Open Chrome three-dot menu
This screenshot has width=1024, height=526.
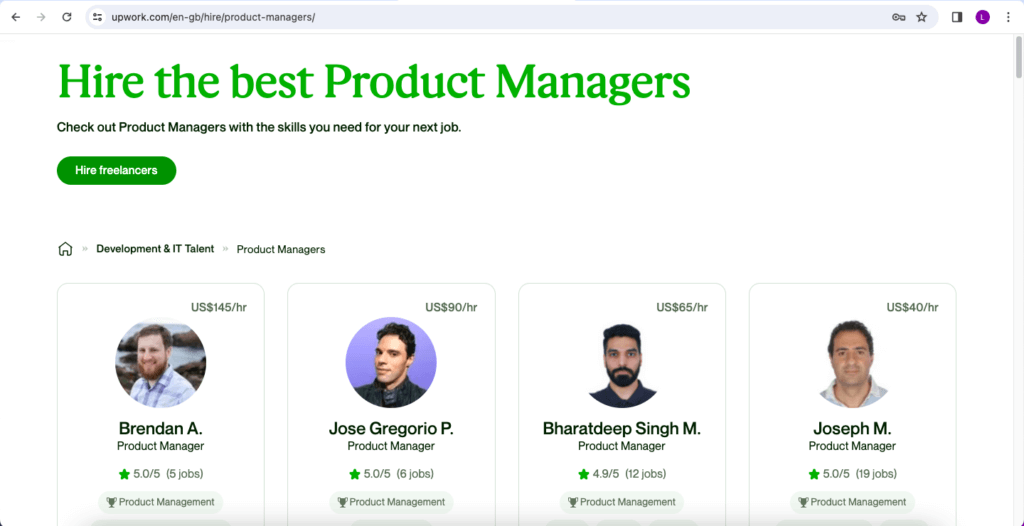[x=1008, y=17]
